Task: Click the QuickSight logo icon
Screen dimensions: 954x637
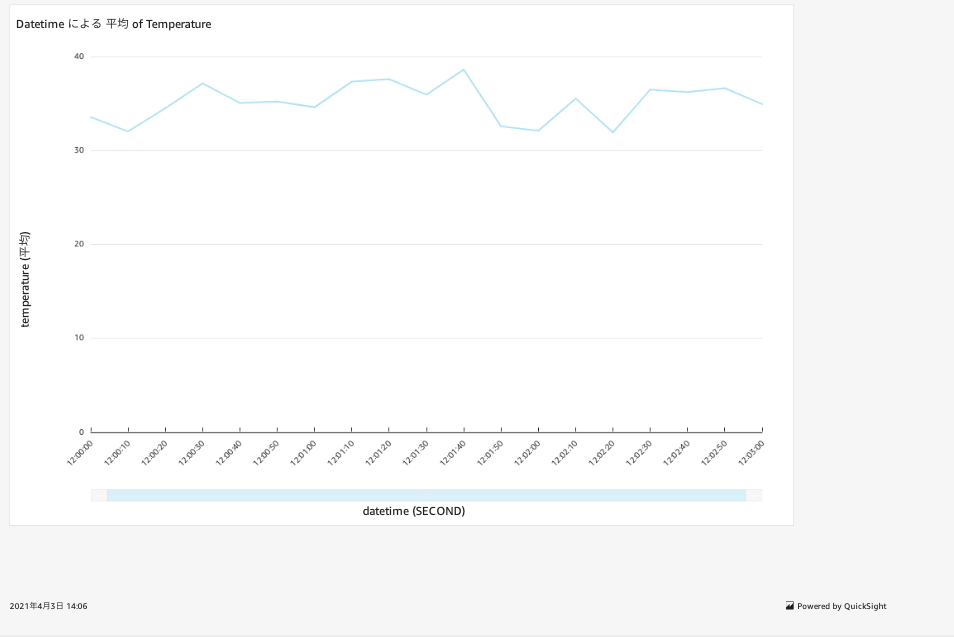Action: tap(790, 605)
